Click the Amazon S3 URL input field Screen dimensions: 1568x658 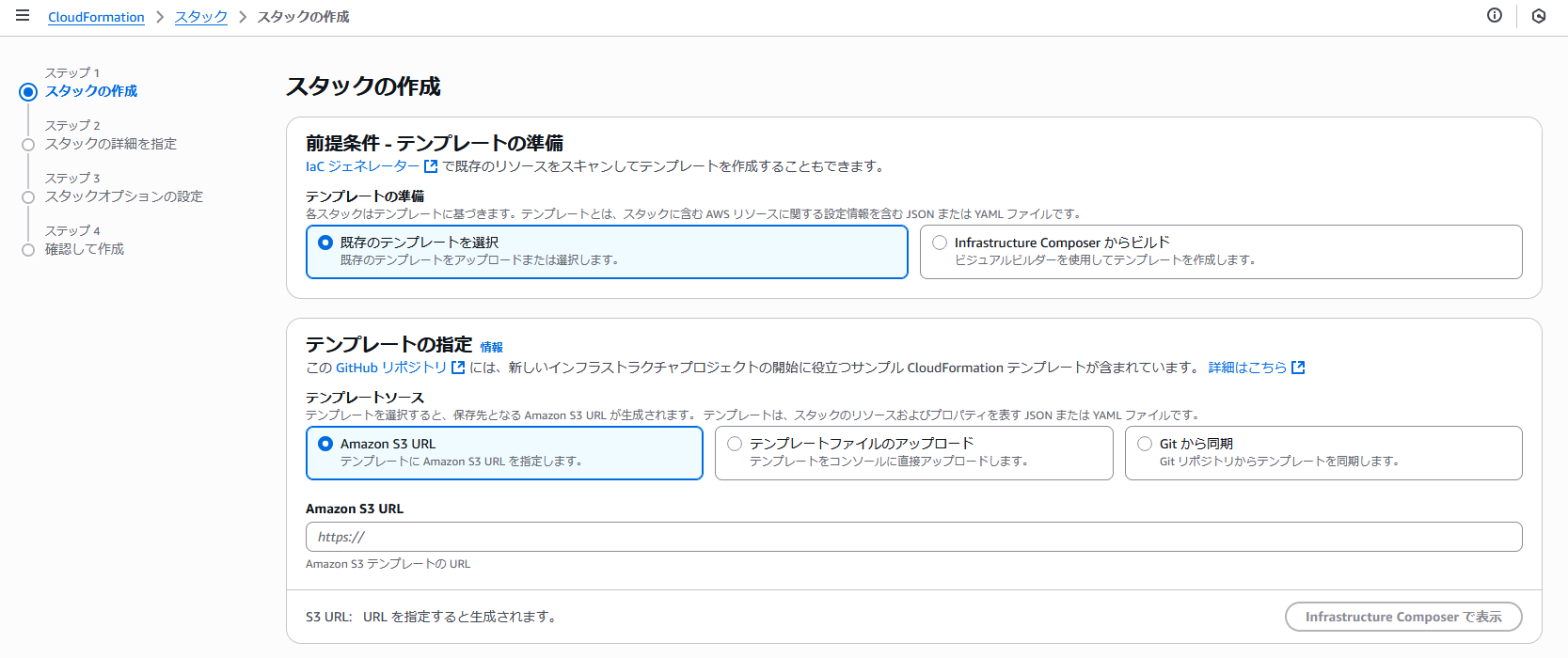[913, 537]
